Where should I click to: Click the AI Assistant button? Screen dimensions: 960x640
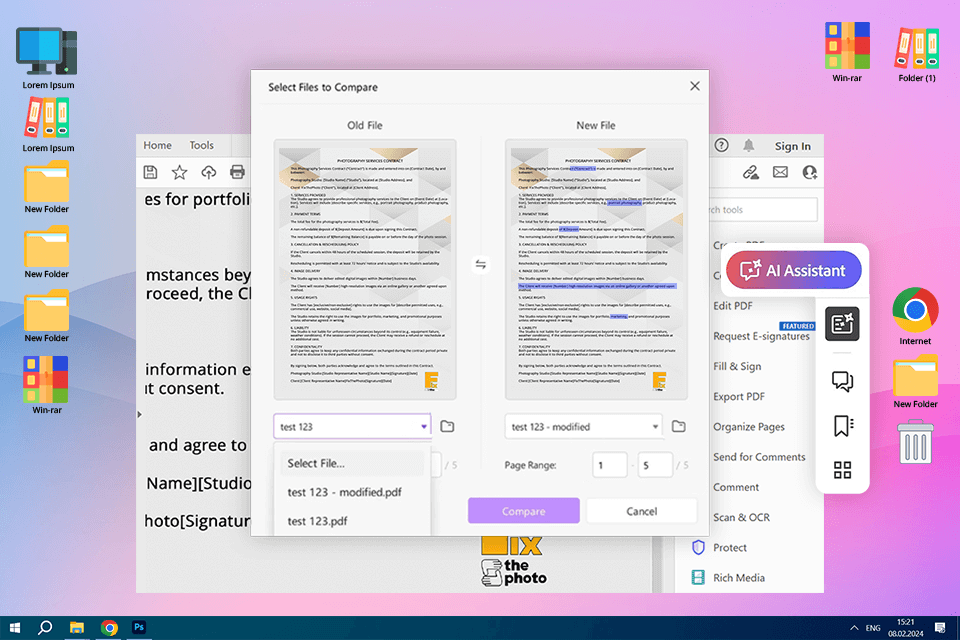(x=793, y=270)
